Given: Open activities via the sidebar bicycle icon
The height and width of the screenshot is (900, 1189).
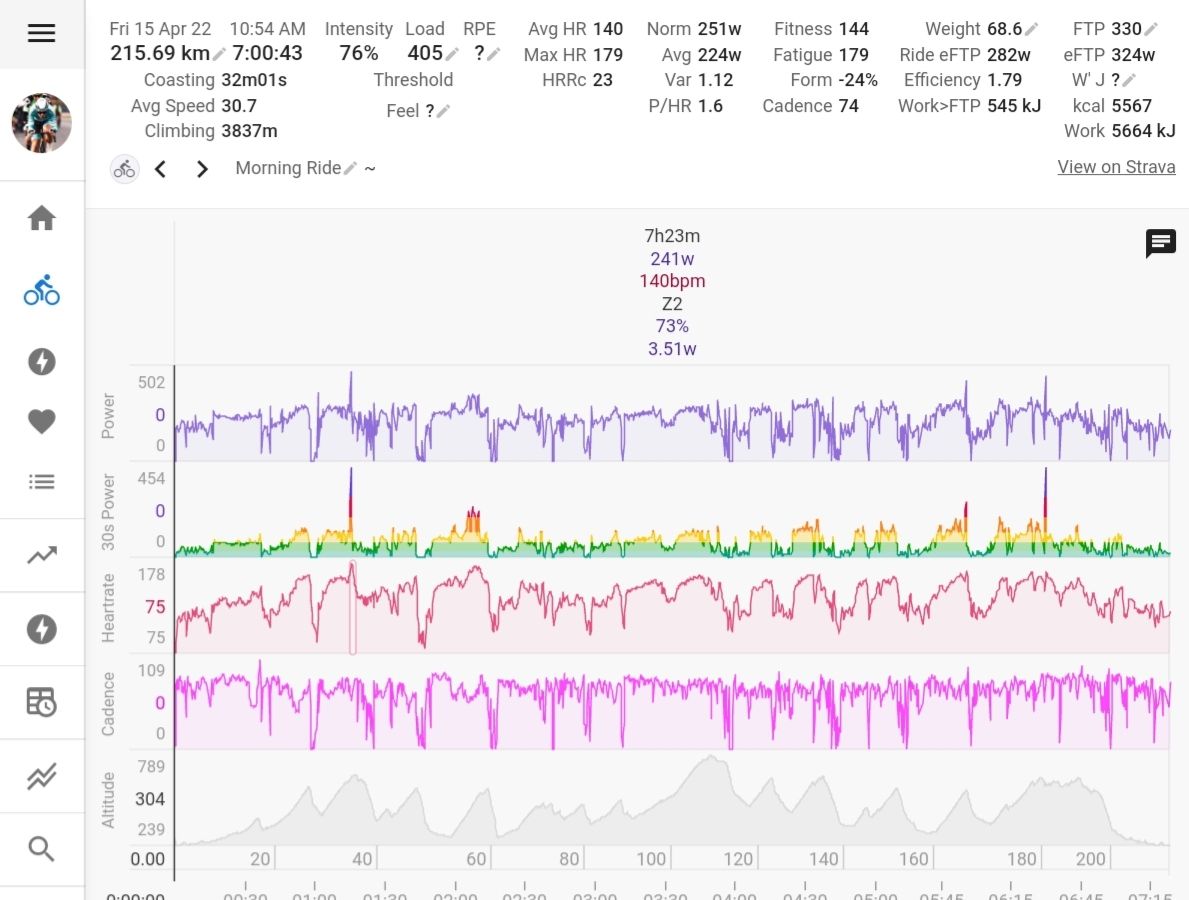Looking at the screenshot, I should 41,292.
